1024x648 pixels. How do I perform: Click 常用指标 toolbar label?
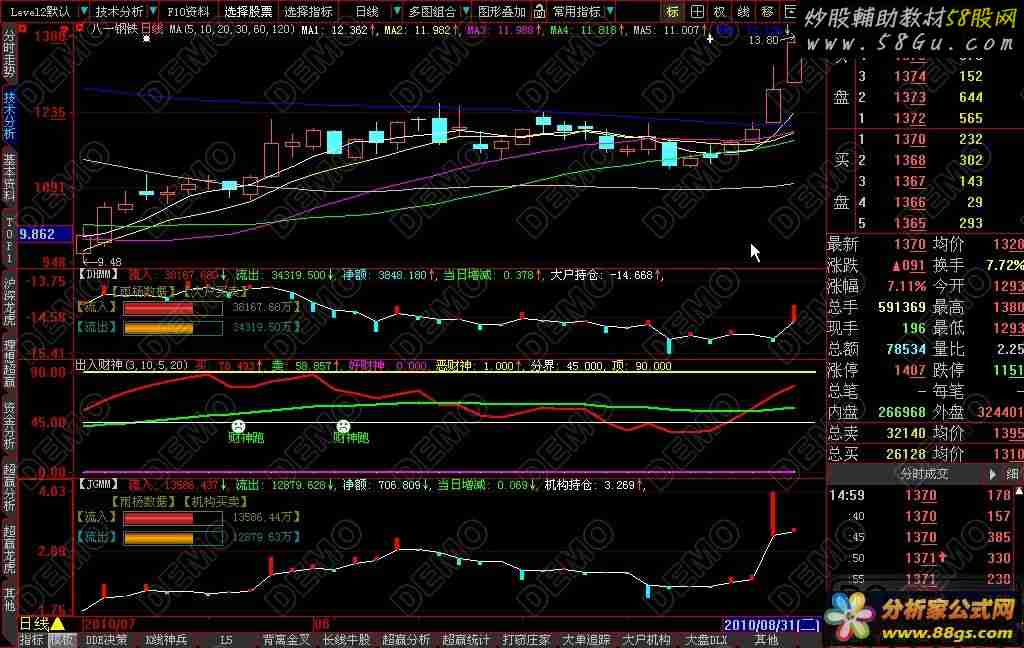577,12
